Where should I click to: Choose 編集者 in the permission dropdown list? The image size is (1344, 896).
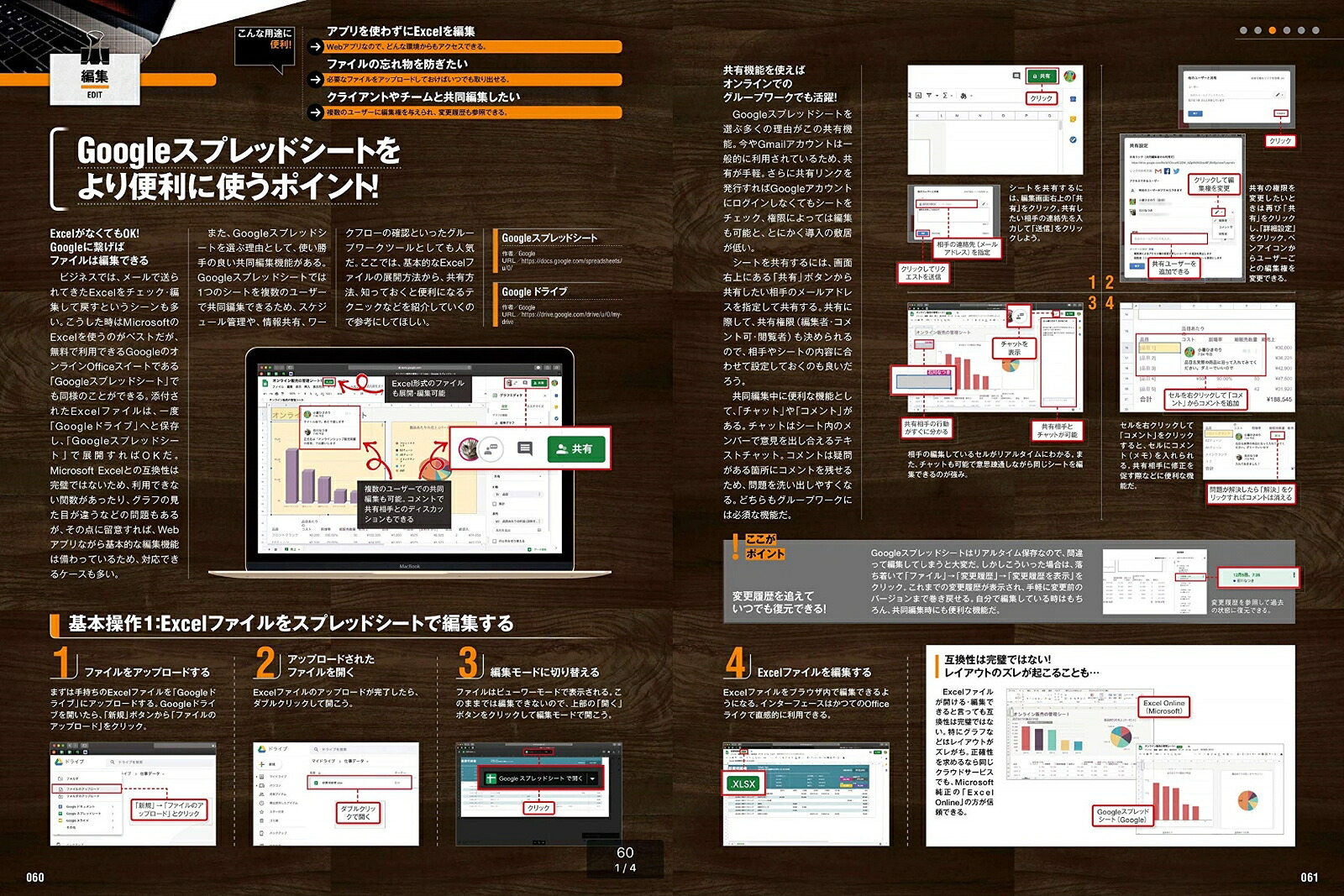click(1223, 220)
